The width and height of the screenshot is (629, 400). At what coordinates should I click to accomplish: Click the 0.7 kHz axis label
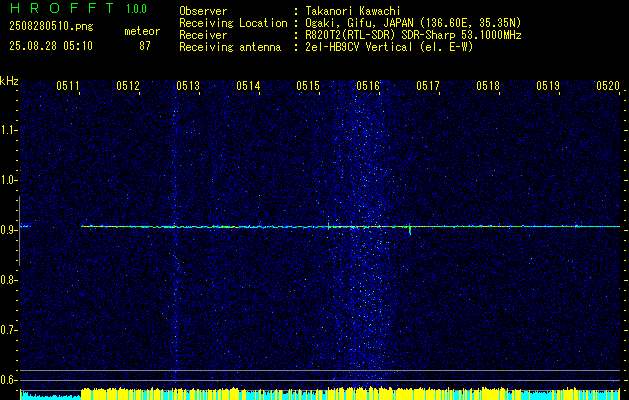(8, 330)
